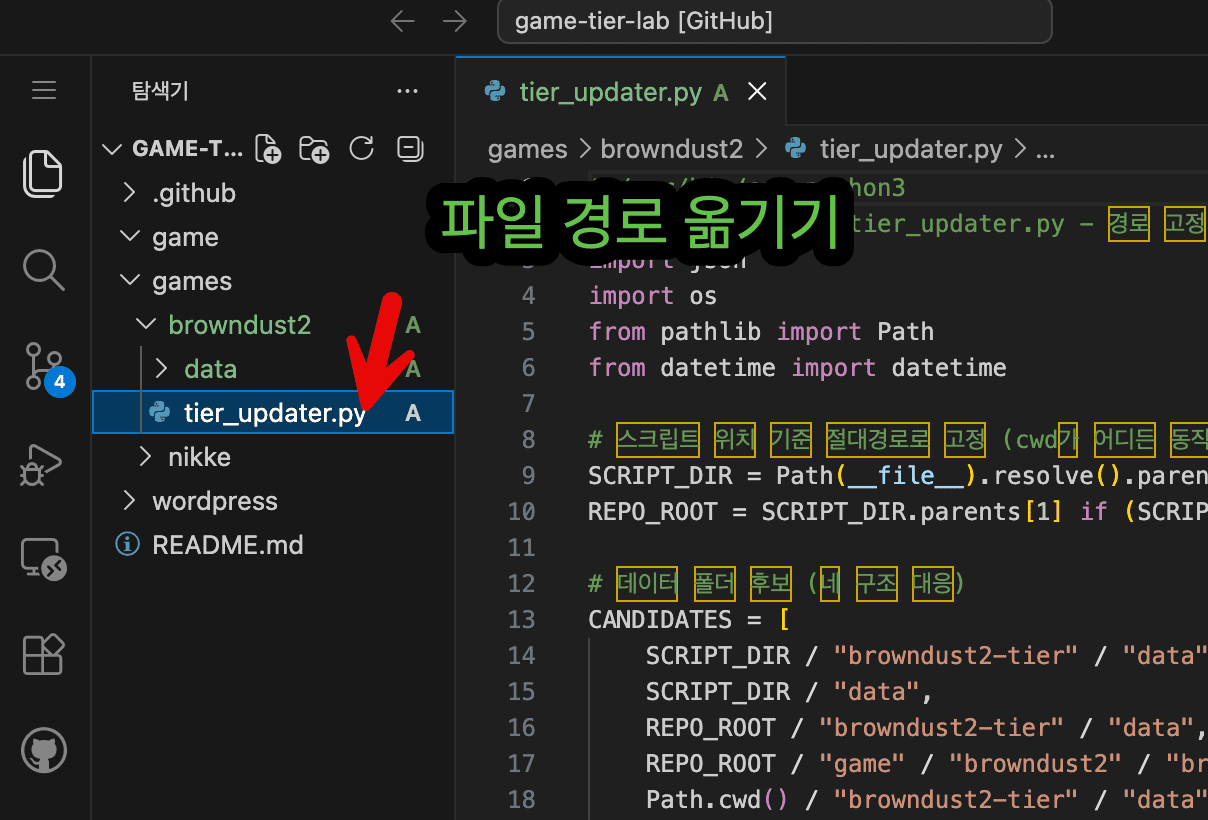Screen dimensions: 1208x820
Task: Open the hamburger menu icon
Action: point(44,91)
